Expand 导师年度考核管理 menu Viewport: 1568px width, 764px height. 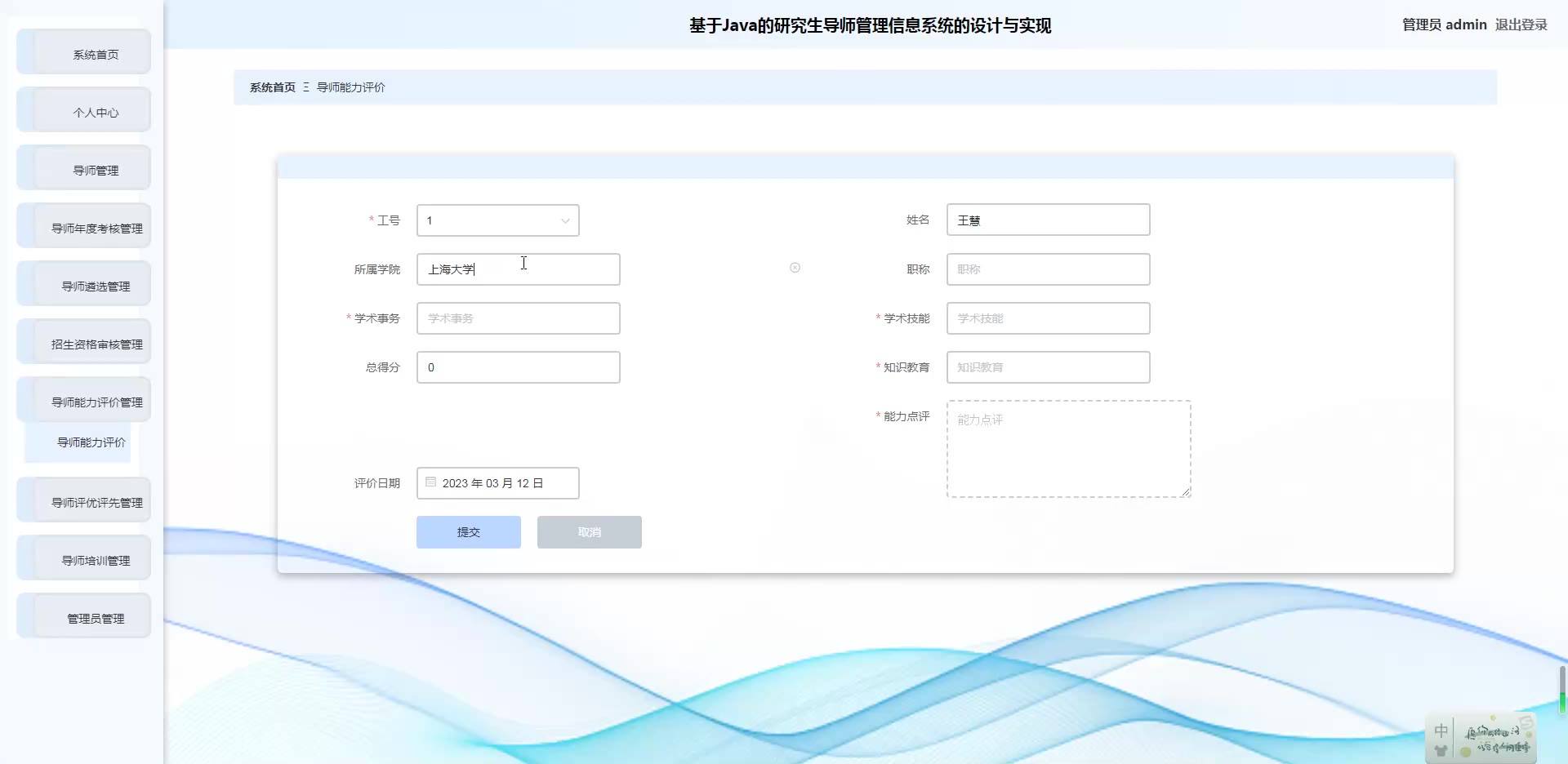click(84, 226)
